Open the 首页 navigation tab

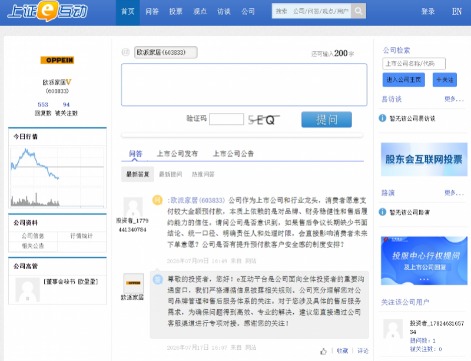pyautogui.click(x=128, y=12)
